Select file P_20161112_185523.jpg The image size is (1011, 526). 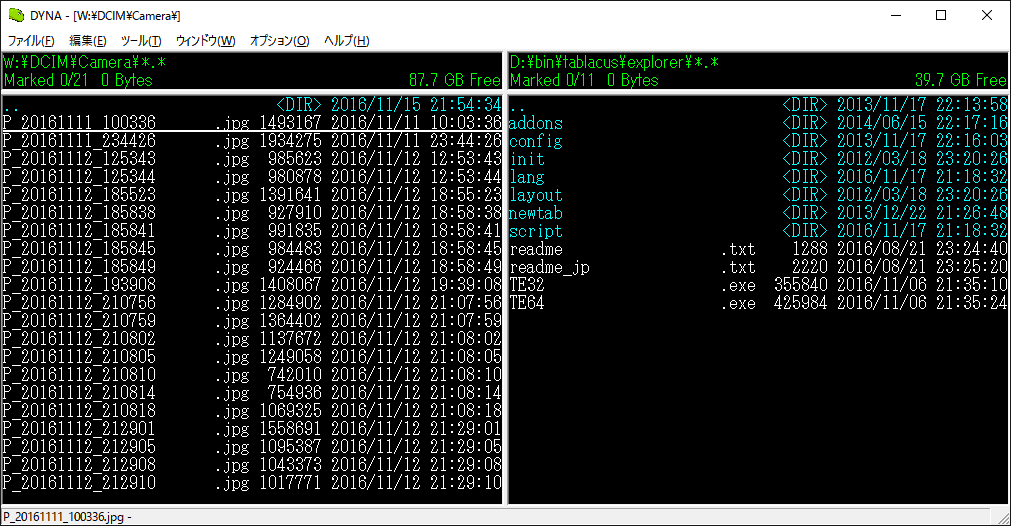(252, 195)
